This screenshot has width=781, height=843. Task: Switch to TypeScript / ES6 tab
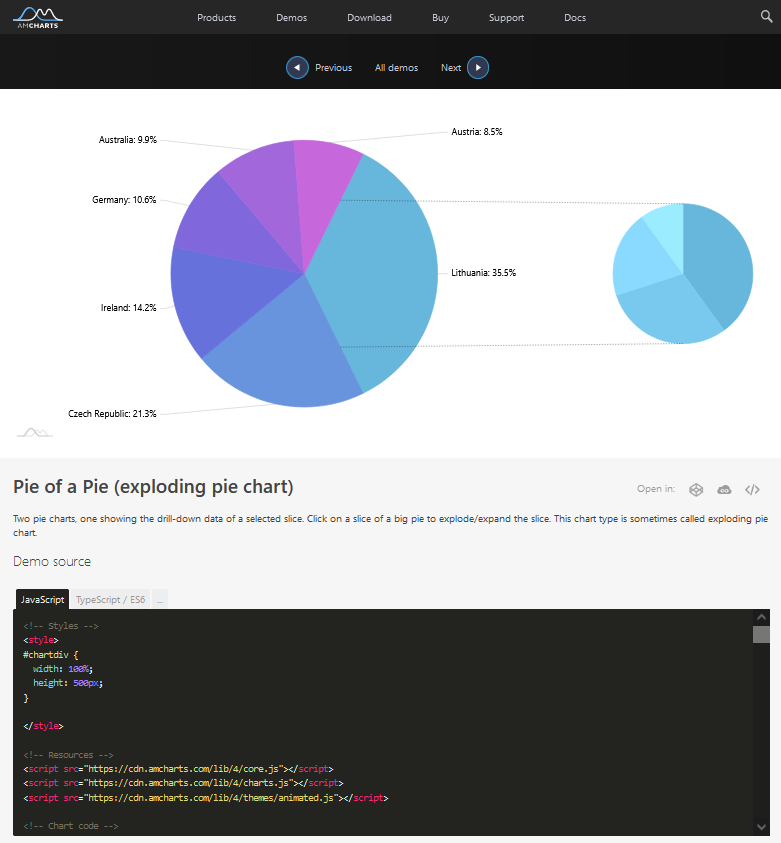[110, 599]
